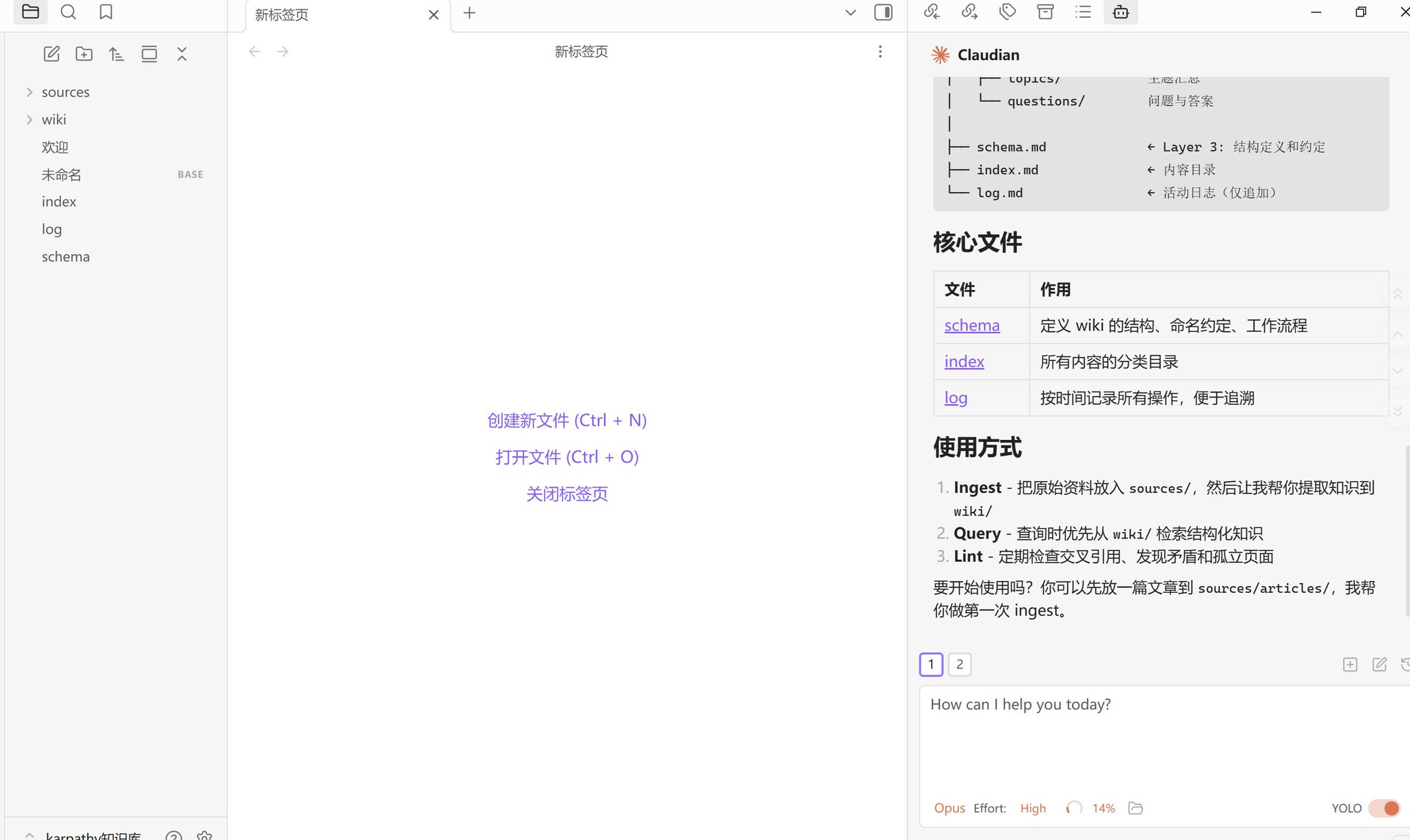Click the new folder icon

84,54
